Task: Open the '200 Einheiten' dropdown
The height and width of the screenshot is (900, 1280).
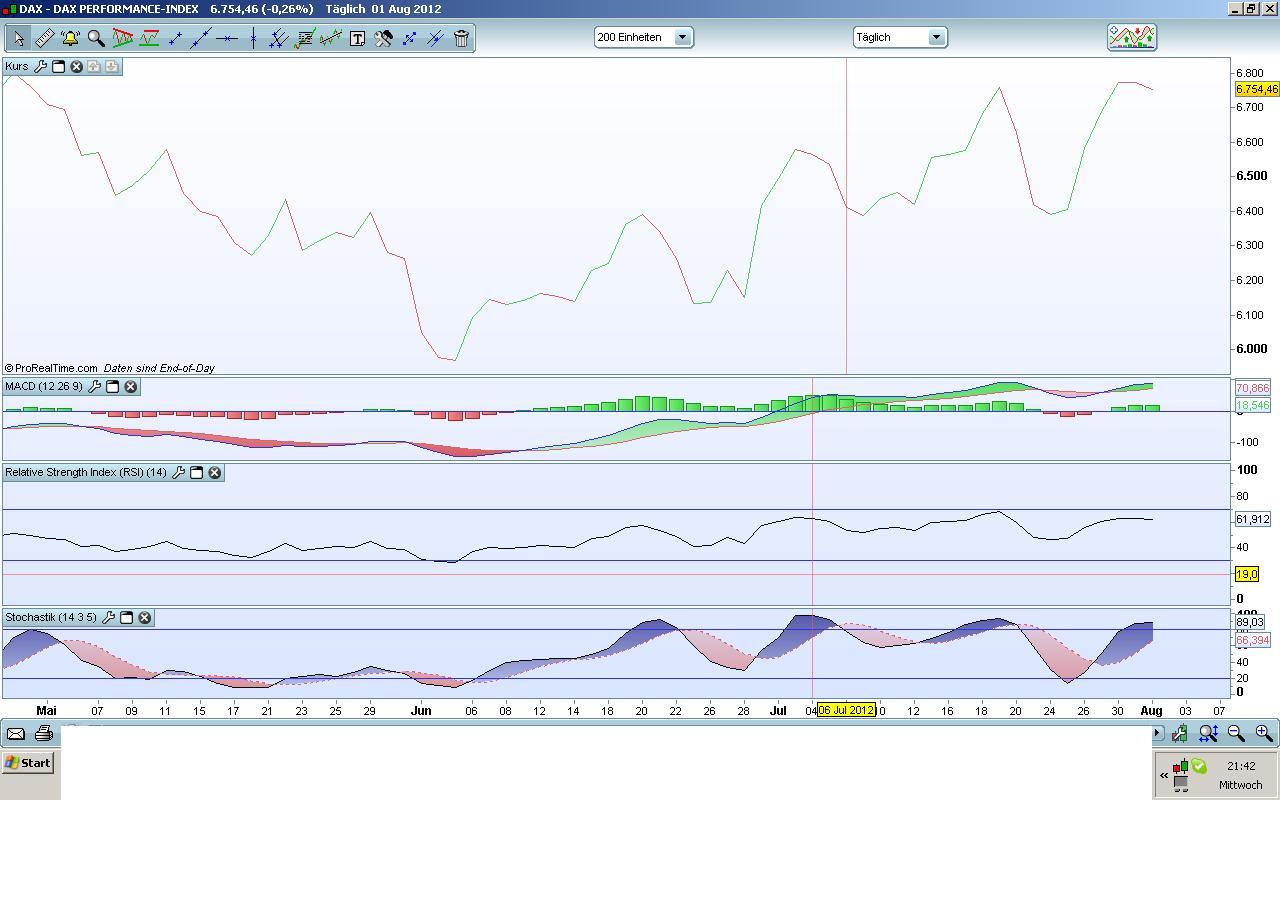Action: tap(682, 37)
